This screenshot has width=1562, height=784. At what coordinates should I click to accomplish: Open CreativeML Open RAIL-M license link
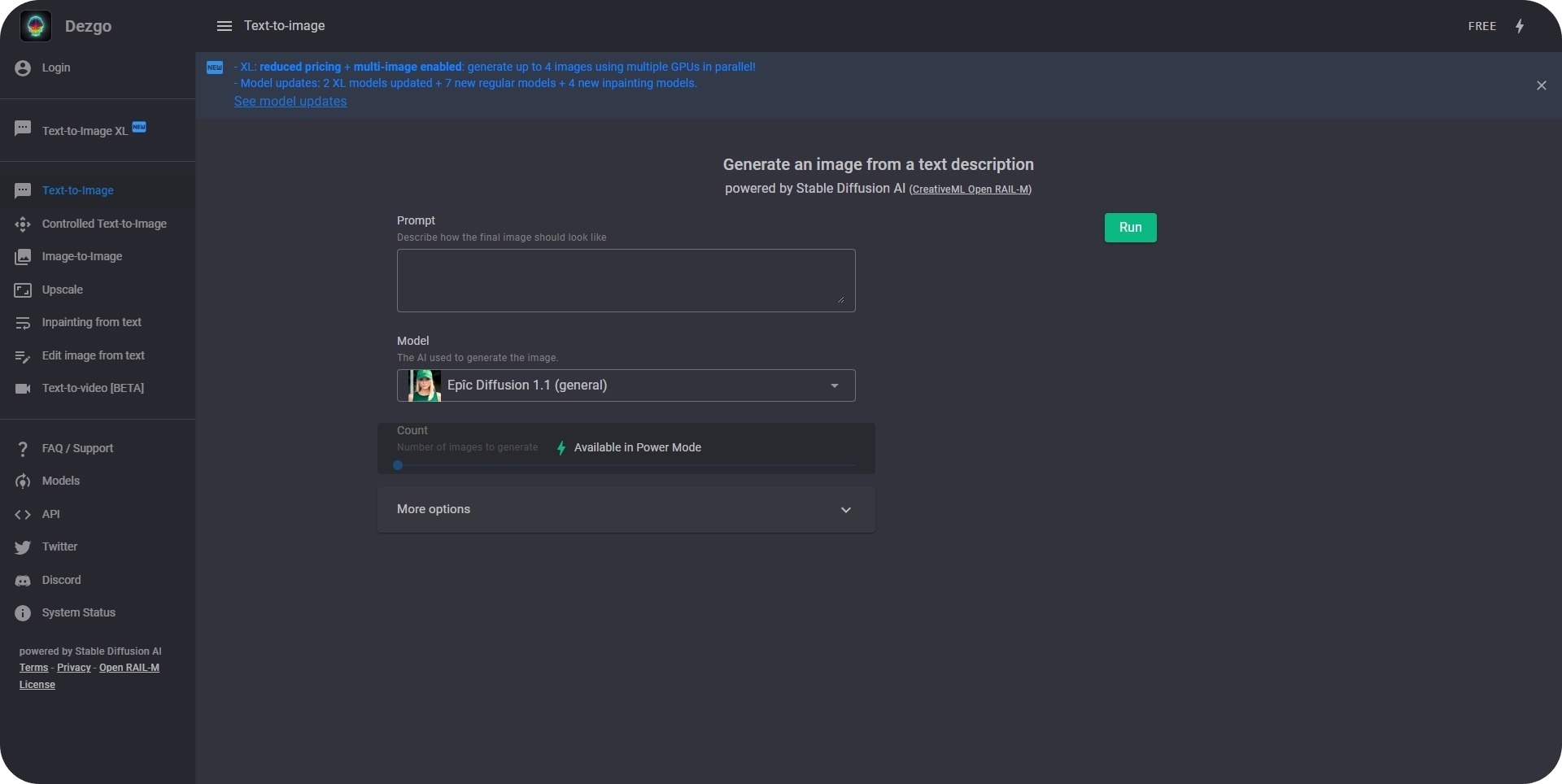pyautogui.click(x=970, y=189)
